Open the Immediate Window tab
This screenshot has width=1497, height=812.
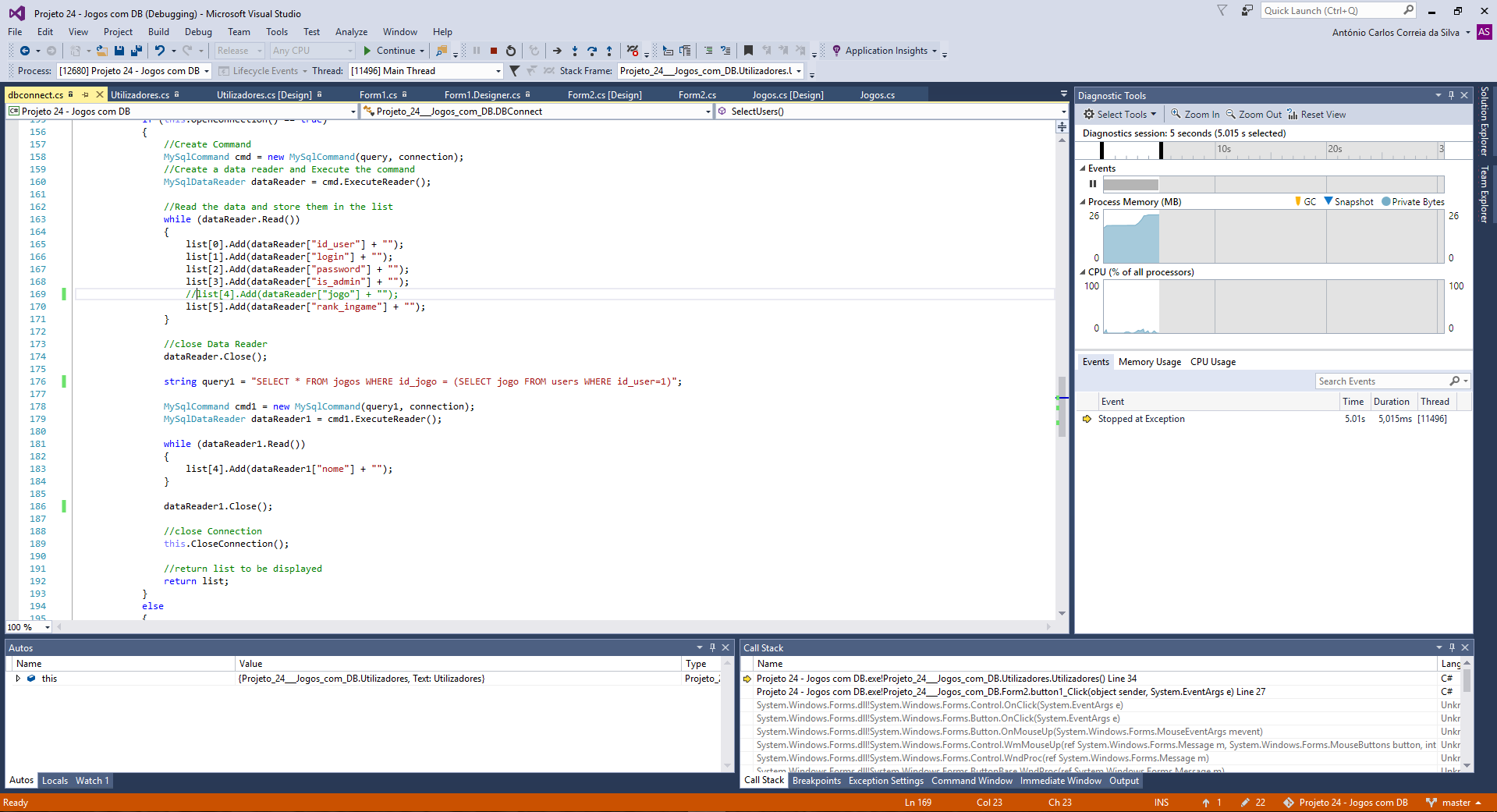[x=1060, y=781]
